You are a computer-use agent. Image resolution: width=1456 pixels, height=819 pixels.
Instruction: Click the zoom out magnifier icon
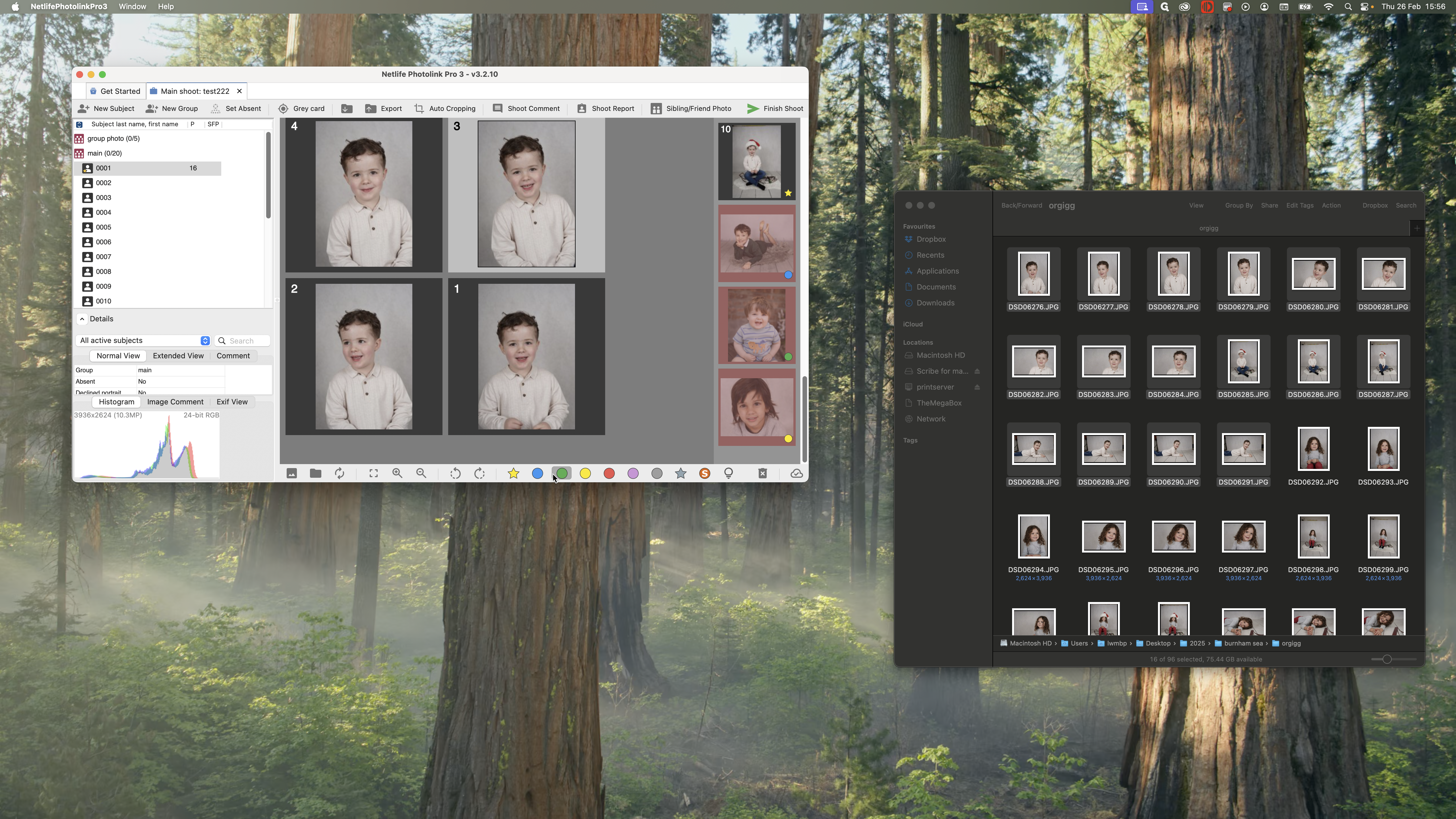coord(421,473)
